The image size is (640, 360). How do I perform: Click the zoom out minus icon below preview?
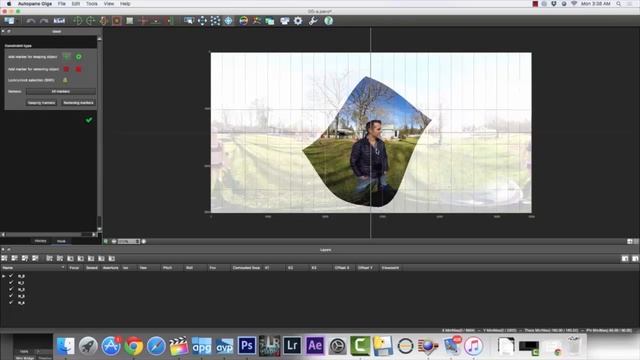(113, 241)
